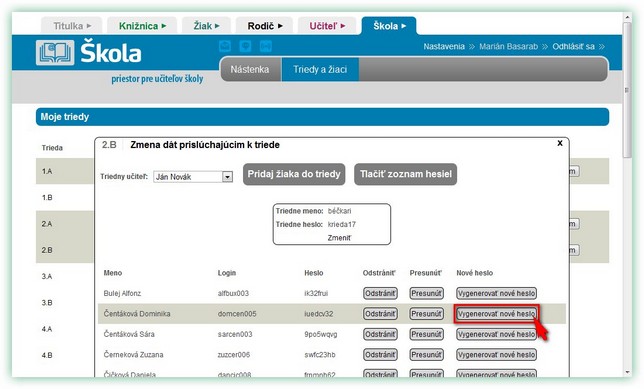The height and width of the screenshot is (389, 644).
Task: Move Bulej Alfonz with Presunúť
Action: tap(427, 293)
